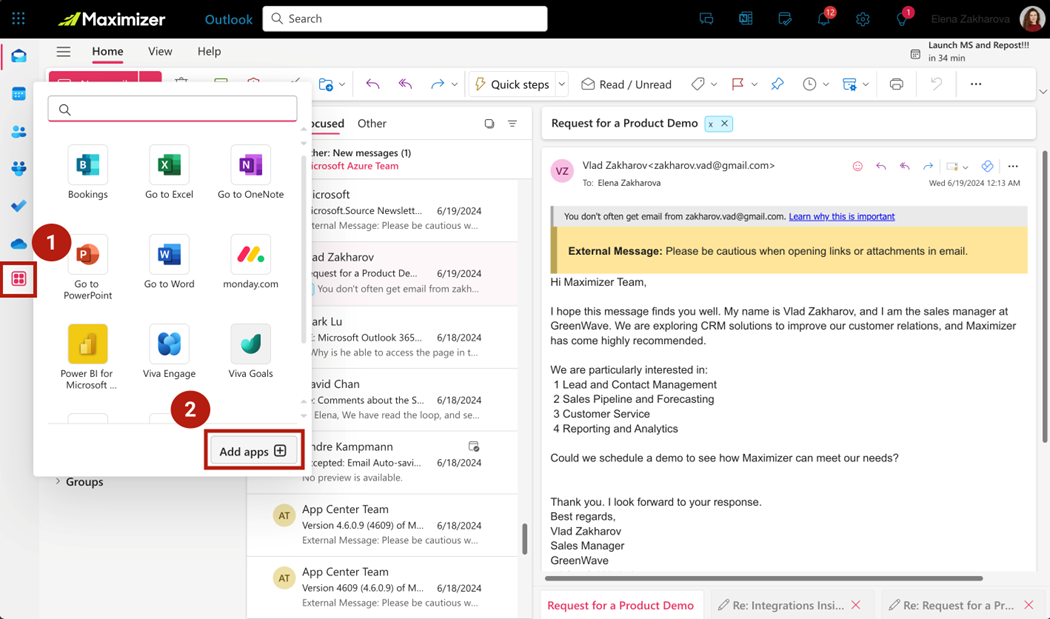Viewport: 1050px width, 619px height.
Task: Open Elena Zakharova profile picture
Action: click(x=1032, y=19)
